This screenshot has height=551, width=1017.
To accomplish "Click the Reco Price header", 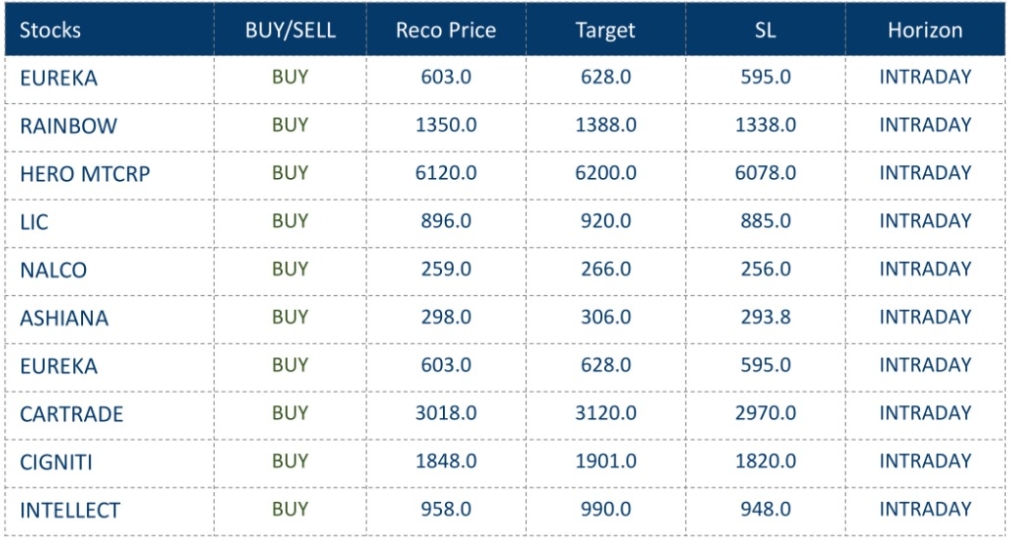I will [x=446, y=30].
